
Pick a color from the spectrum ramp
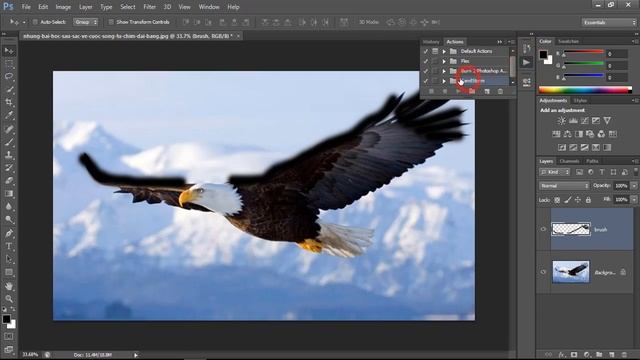point(585,90)
